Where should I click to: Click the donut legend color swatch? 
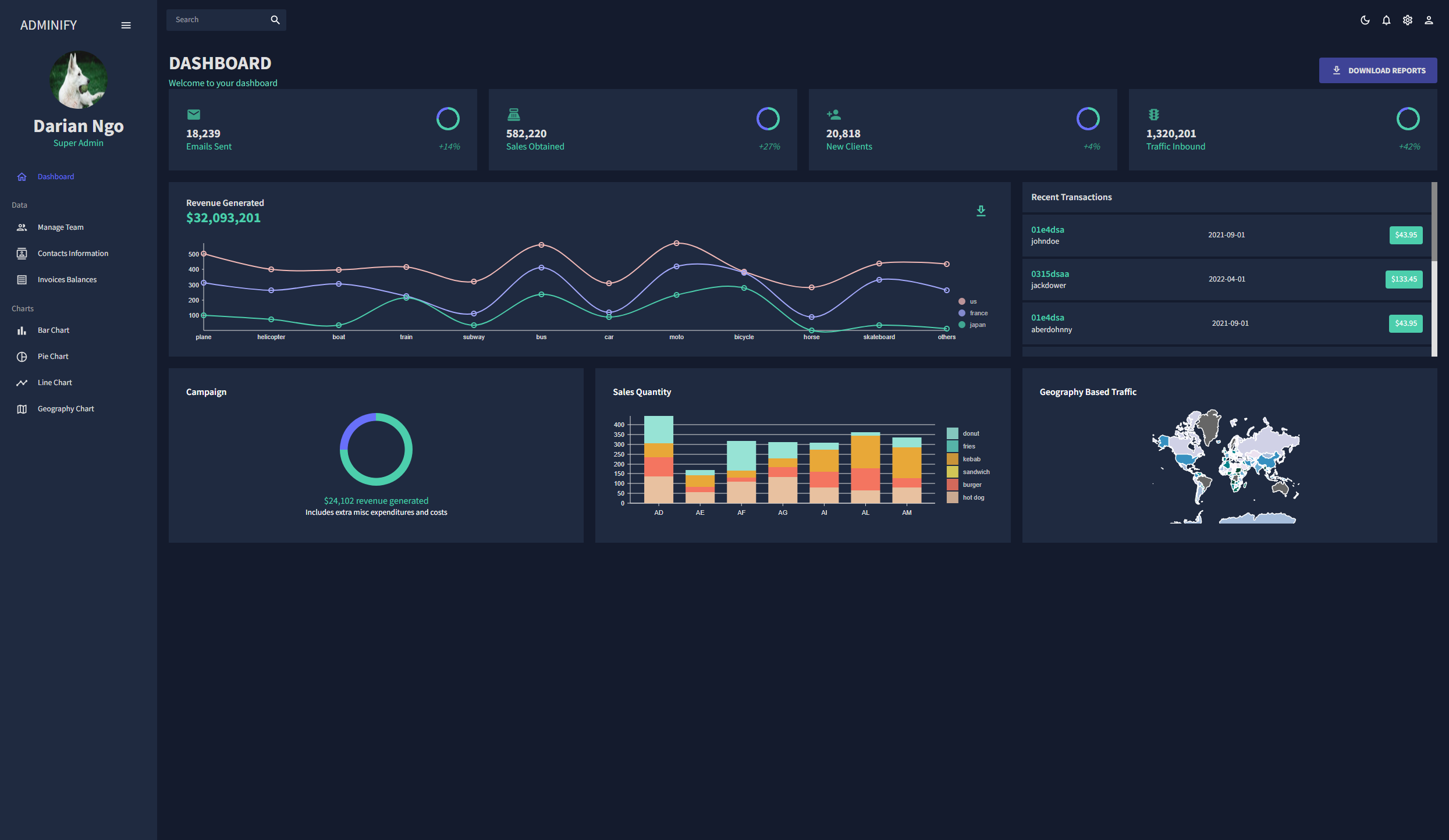pyautogui.click(x=952, y=433)
